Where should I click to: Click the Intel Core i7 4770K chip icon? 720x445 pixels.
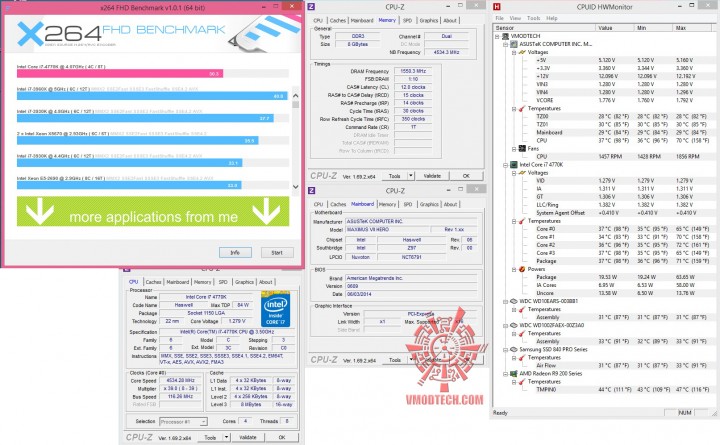click(x=514, y=164)
